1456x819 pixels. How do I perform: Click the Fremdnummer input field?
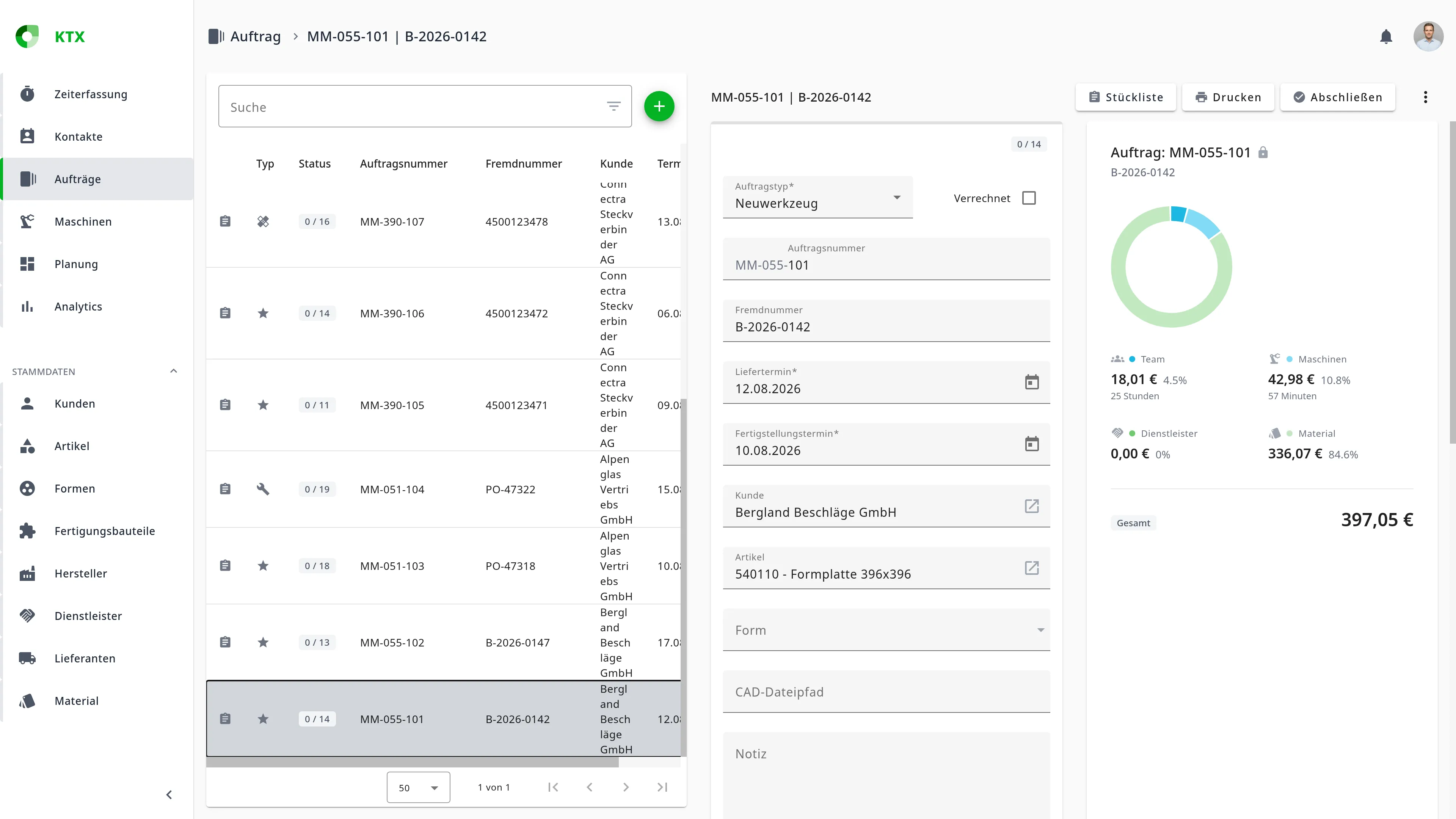click(x=886, y=320)
